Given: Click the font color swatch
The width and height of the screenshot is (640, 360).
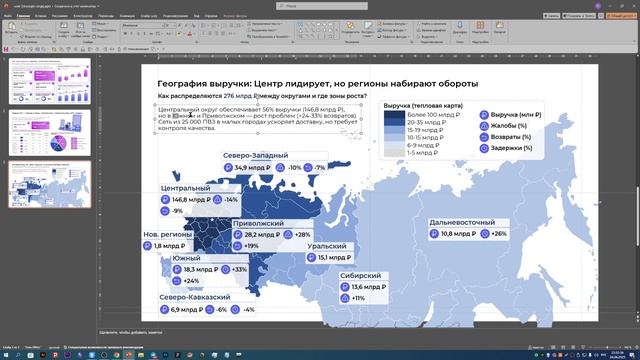Looking at the screenshot, I should coord(189,33).
